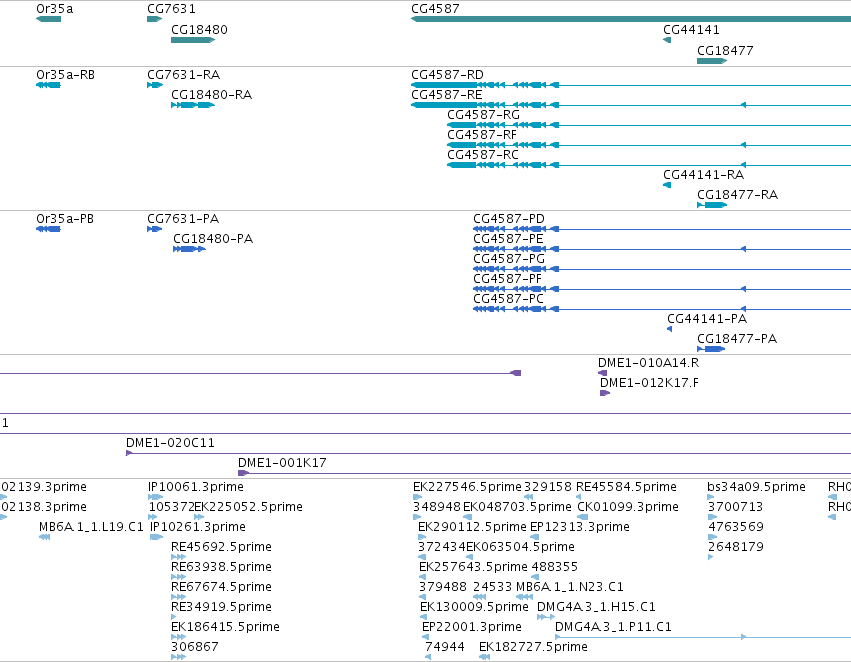The height and width of the screenshot is (662, 851).
Task: Click the CG4587 gene label
Action: [435, 9]
